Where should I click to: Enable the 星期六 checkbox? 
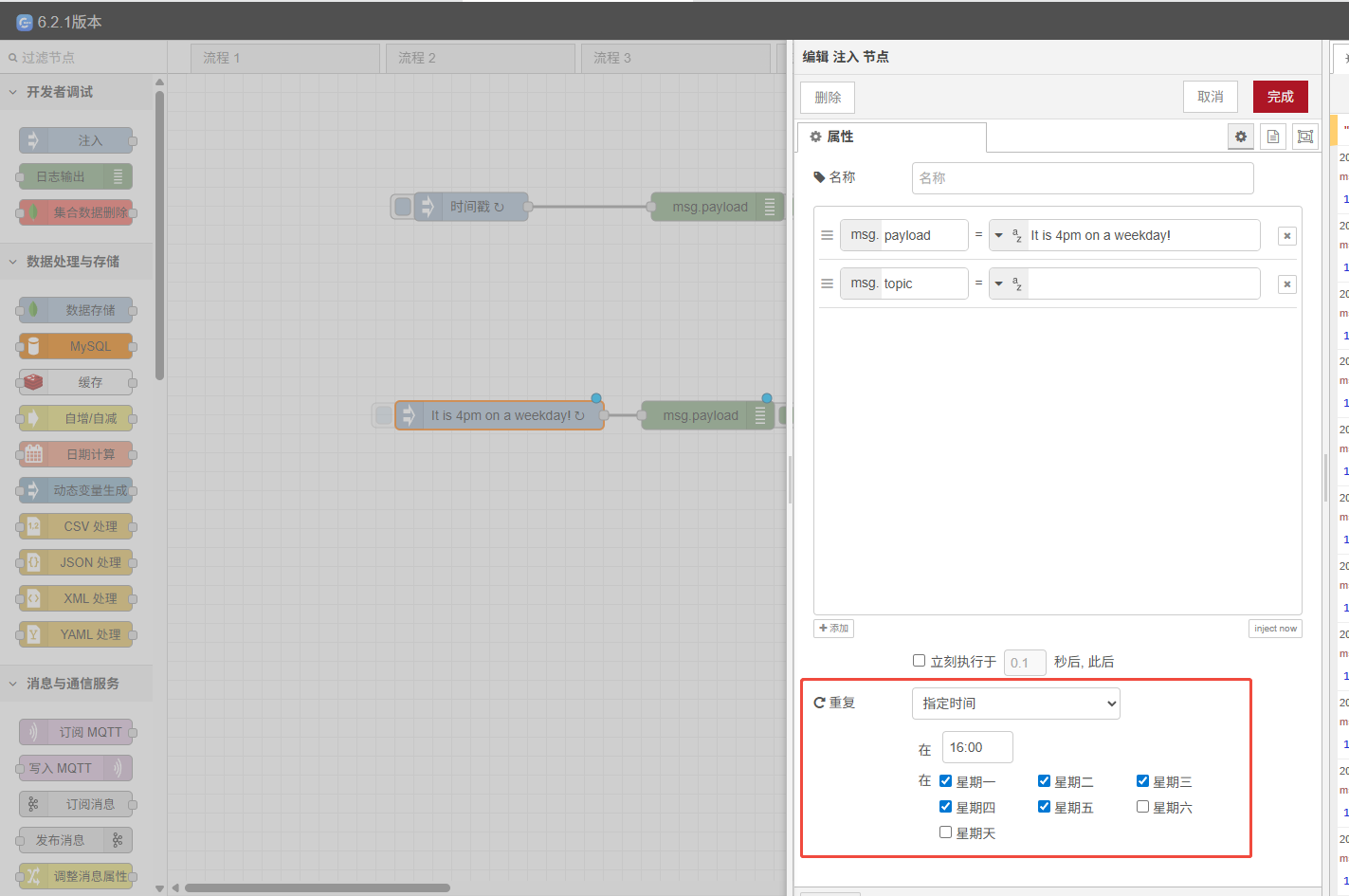click(1142, 807)
